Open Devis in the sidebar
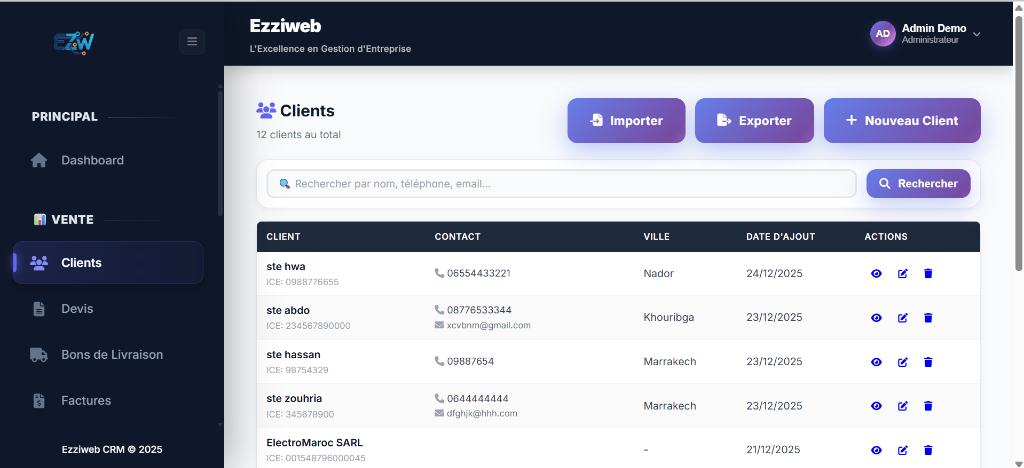This screenshot has width=1024, height=468. point(108,309)
